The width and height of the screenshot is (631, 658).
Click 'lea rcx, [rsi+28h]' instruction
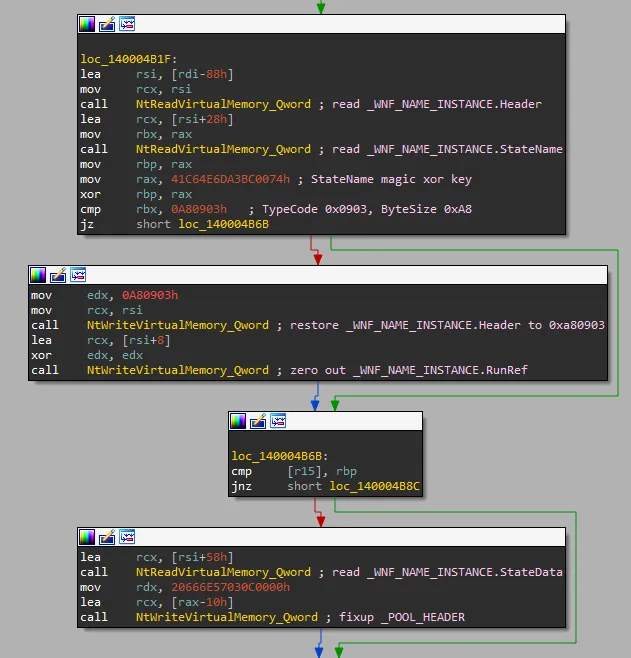tap(157, 120)
